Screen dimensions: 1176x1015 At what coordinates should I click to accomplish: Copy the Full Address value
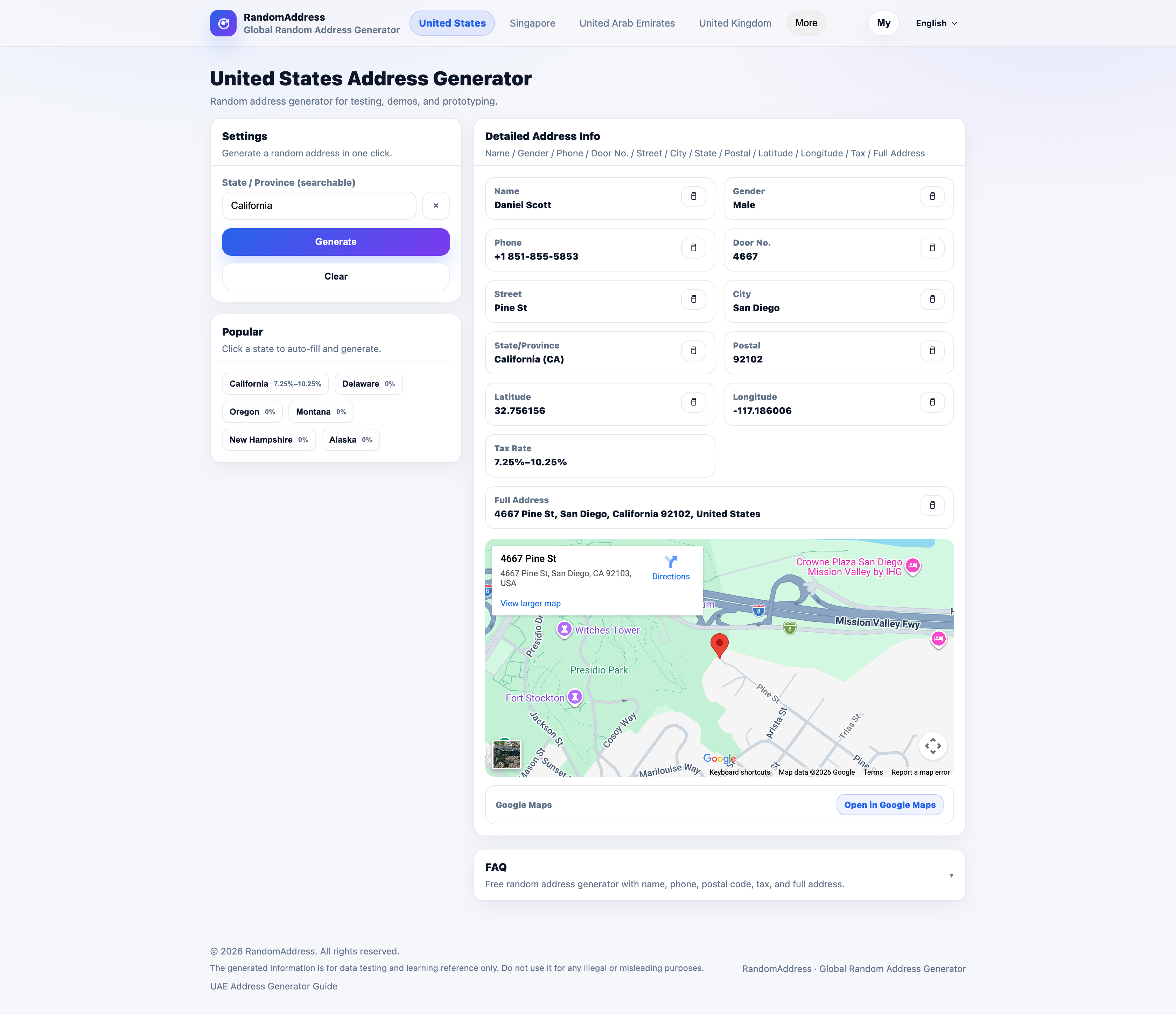(x=931, y=505)
